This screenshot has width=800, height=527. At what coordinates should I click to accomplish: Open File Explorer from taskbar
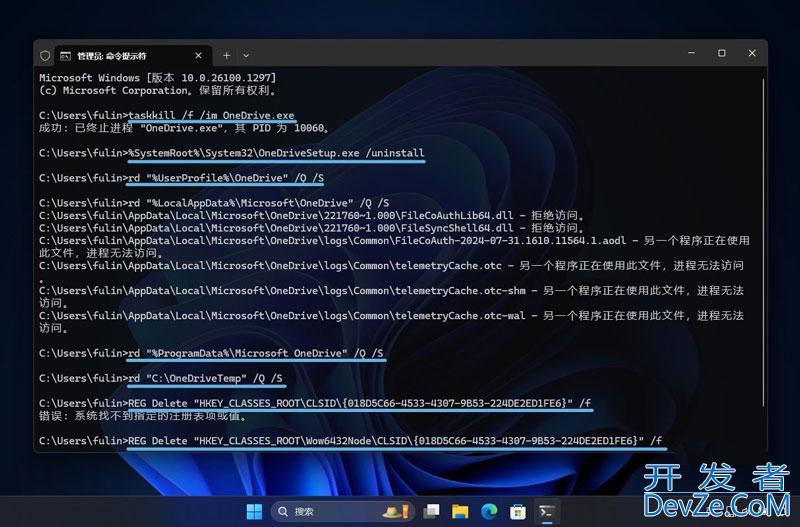460,511
